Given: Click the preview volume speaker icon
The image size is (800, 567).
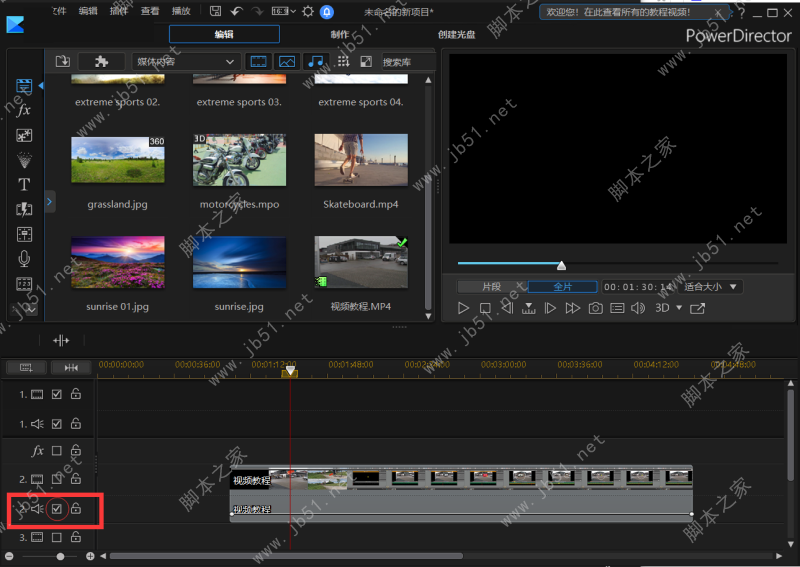Looking at the screenshot, I should pos(638,308).
